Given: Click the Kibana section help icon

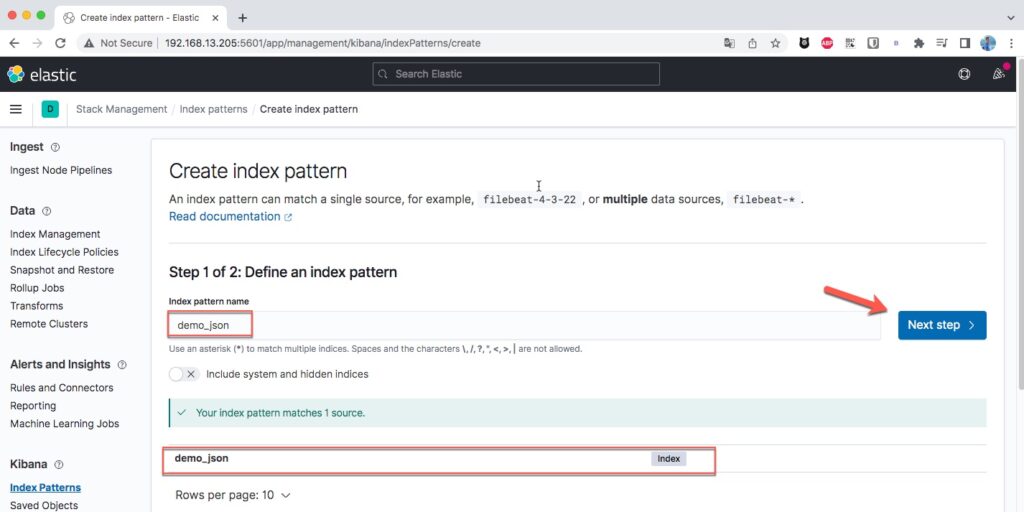Looking at the screenshot, I should pos(59,465).
